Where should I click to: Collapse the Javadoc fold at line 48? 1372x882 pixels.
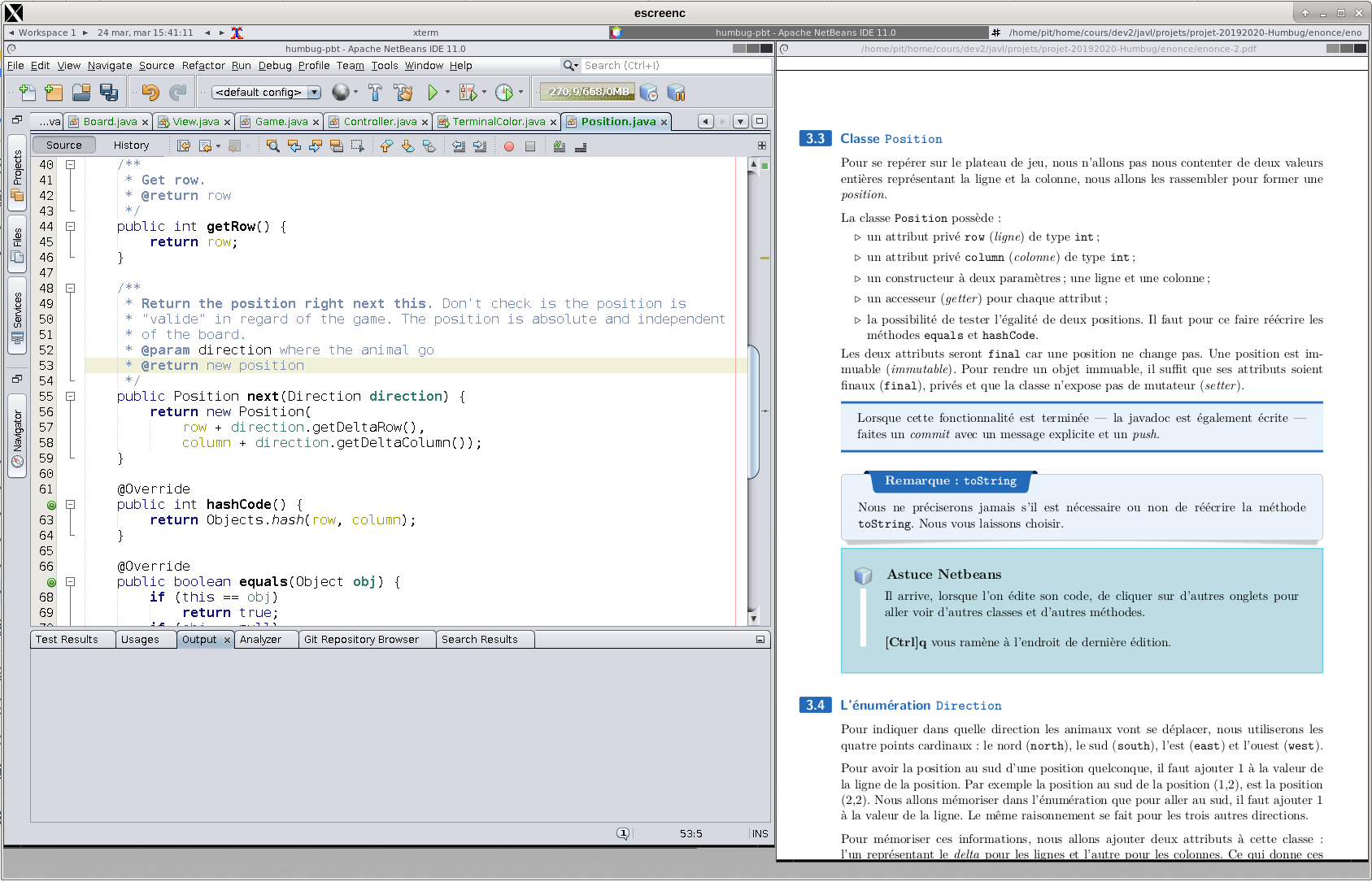(x=71, y=288)
